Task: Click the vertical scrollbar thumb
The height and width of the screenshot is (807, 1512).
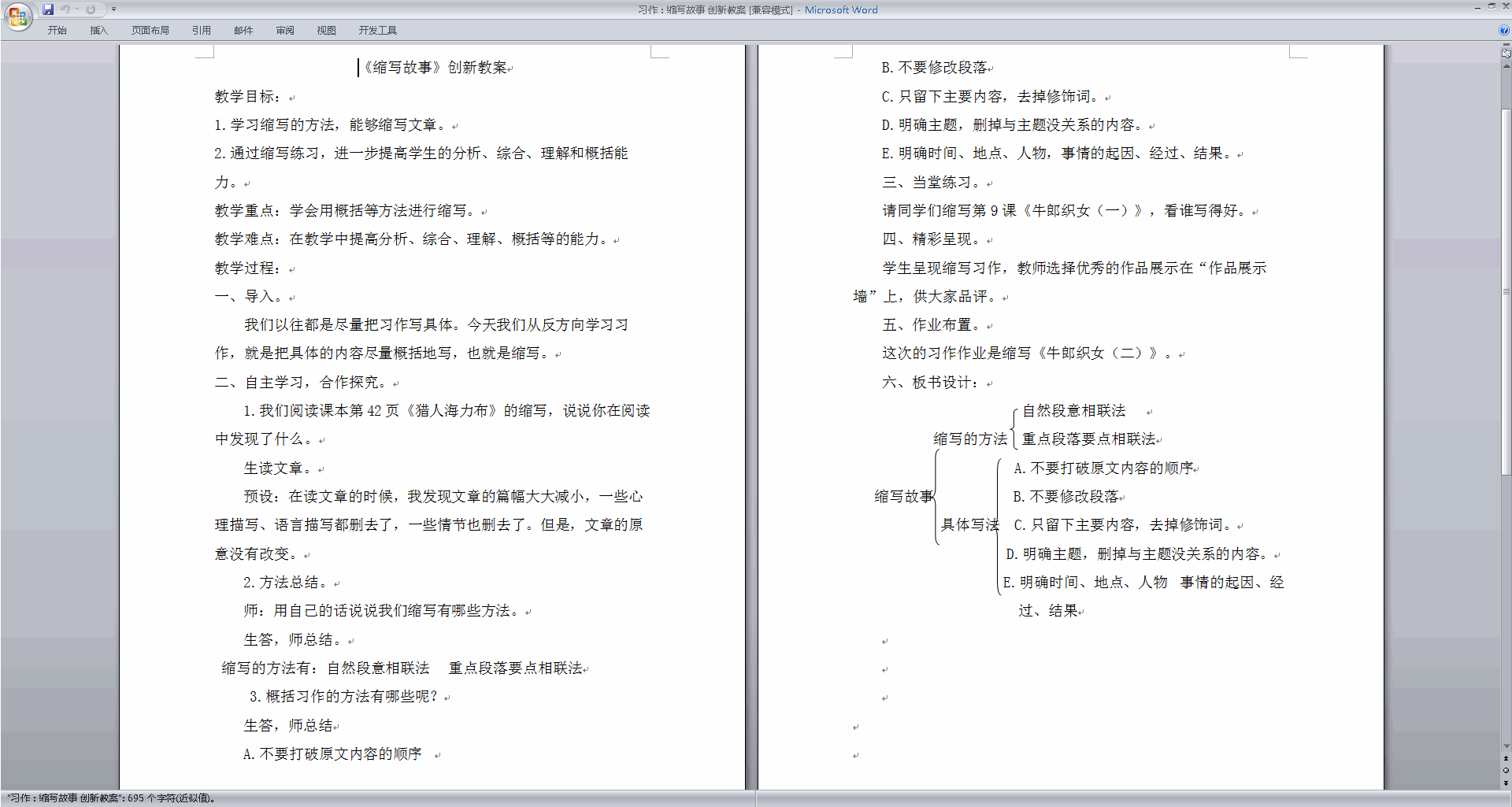Action: pos(1506,291)
